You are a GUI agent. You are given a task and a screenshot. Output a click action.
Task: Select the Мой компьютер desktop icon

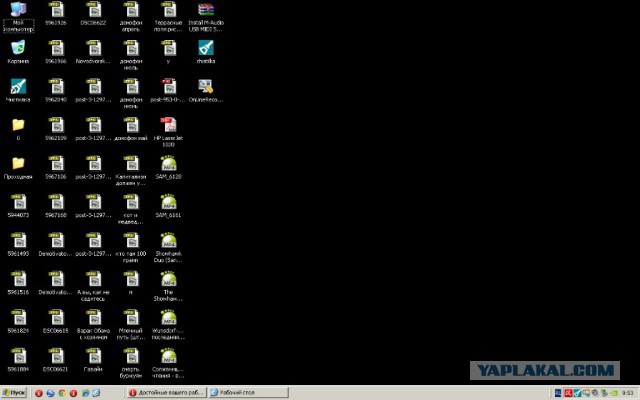(18, 16)
